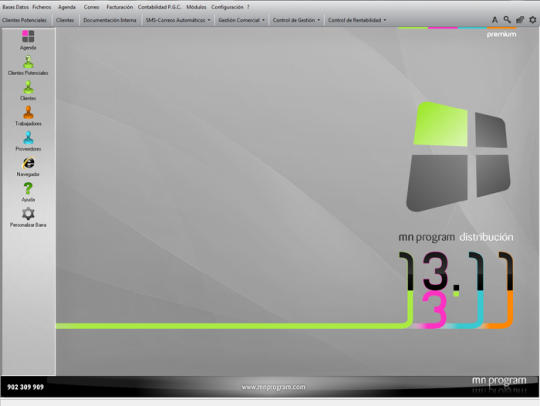540x406 pixels.
Task: Open the Correo menu
Action: tap(92, 7)
